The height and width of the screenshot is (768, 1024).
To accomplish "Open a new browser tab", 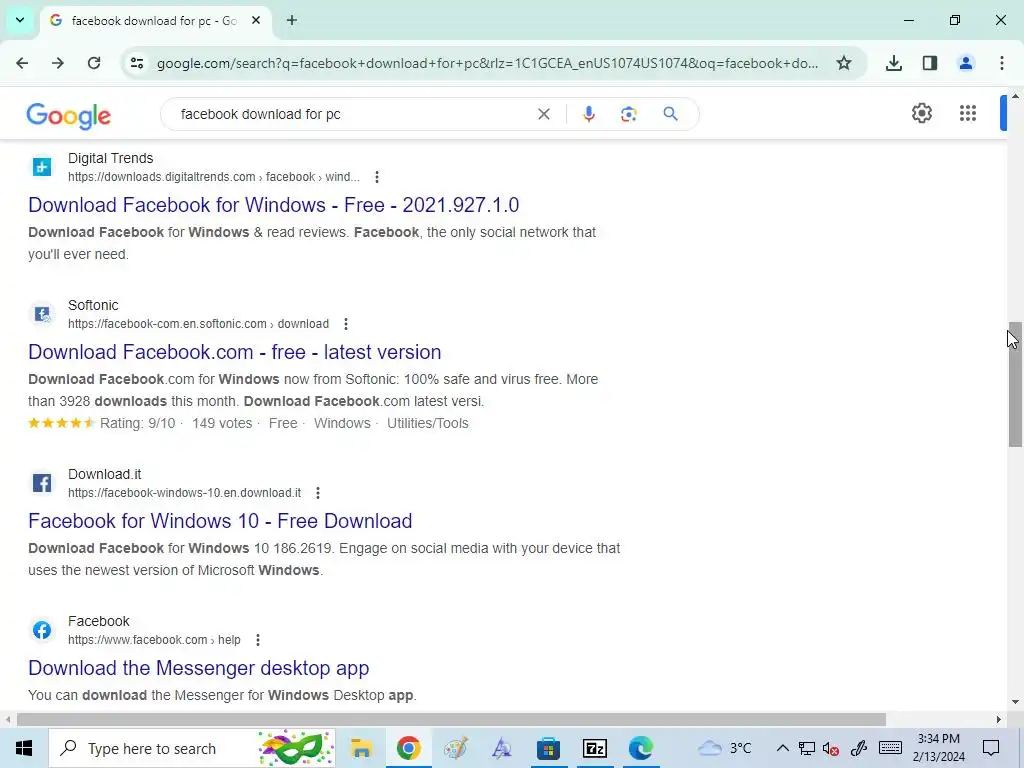I will coord(292,20).
